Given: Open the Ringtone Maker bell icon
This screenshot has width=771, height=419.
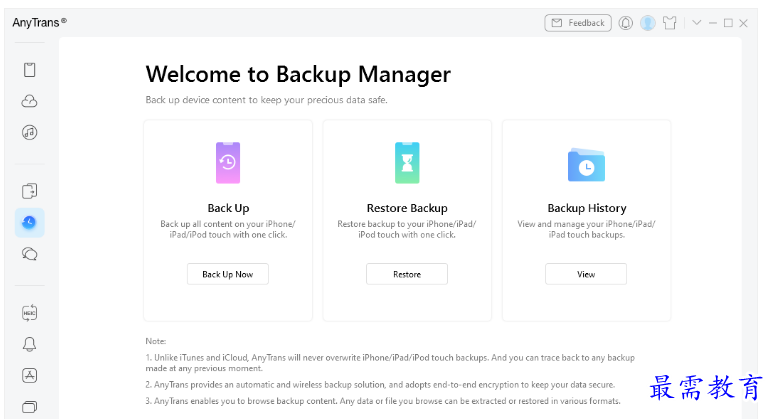Looking at the screenshot, I should pos(30,344).
